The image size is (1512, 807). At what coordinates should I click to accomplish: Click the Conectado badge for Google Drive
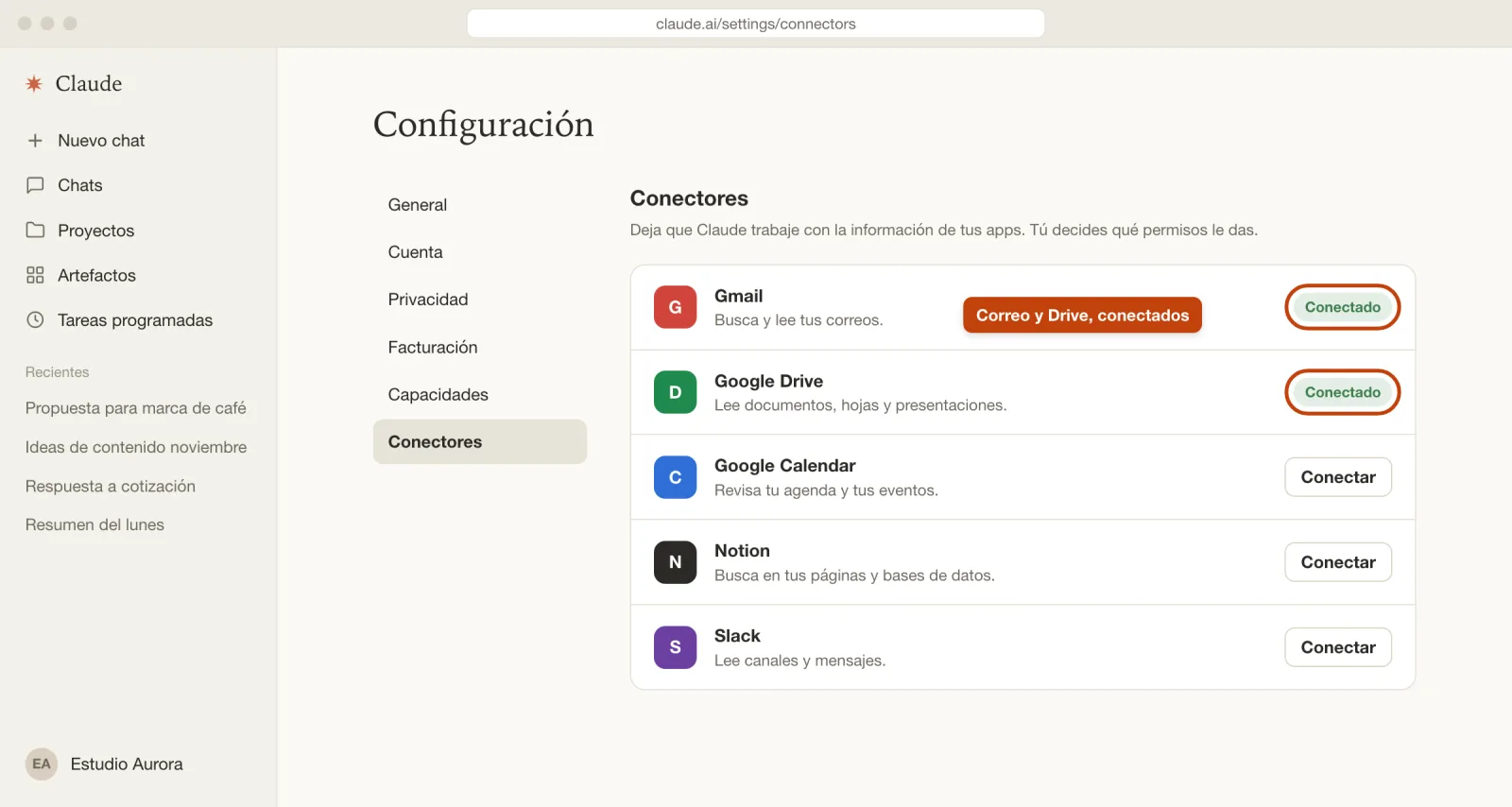1342,392
